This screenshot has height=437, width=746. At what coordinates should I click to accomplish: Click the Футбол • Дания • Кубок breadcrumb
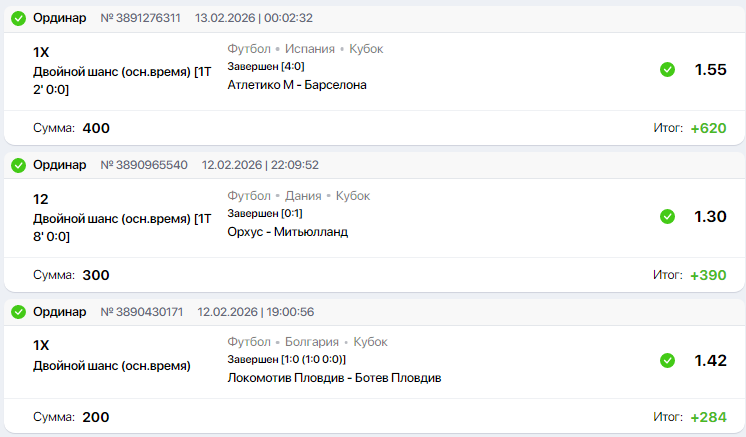coord(298,196)
